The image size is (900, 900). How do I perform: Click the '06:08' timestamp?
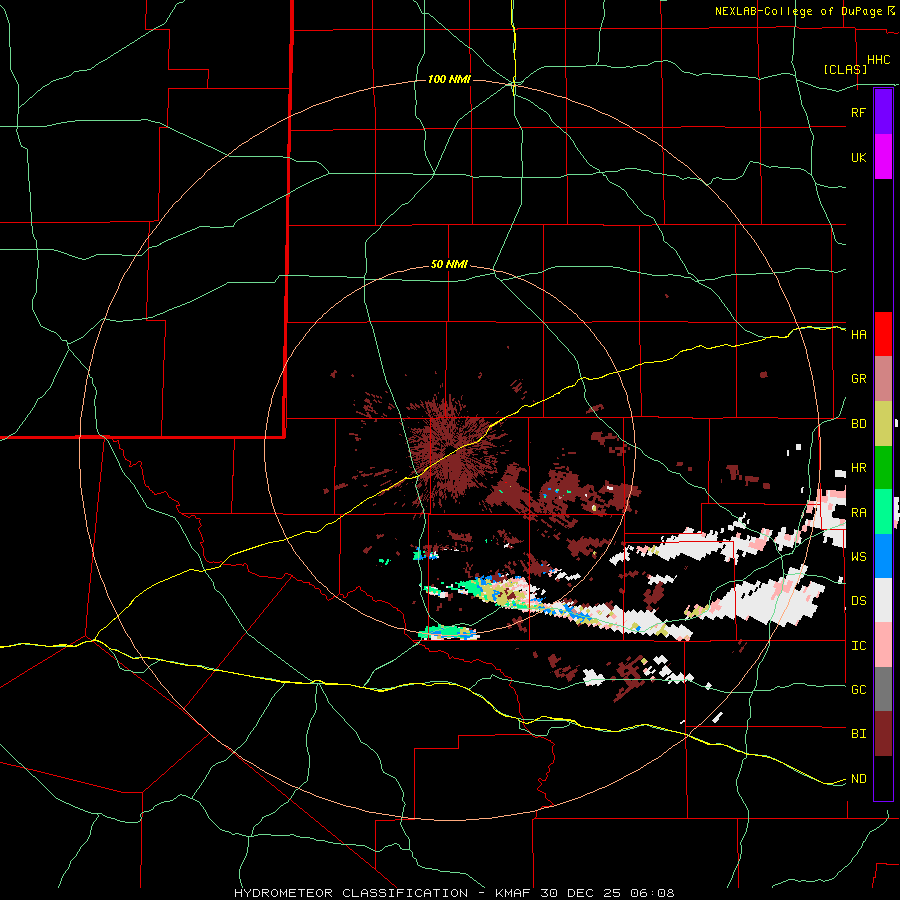651,893
